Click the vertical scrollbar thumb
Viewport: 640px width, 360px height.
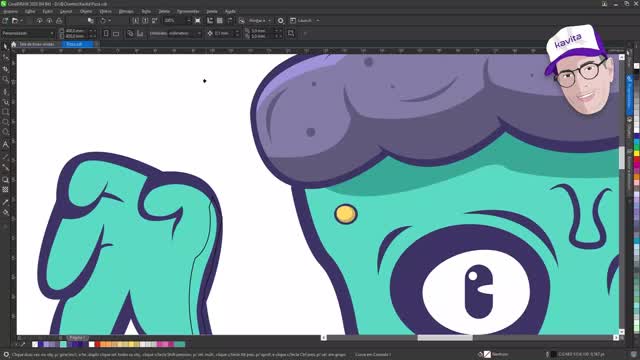tap(622, 157)
